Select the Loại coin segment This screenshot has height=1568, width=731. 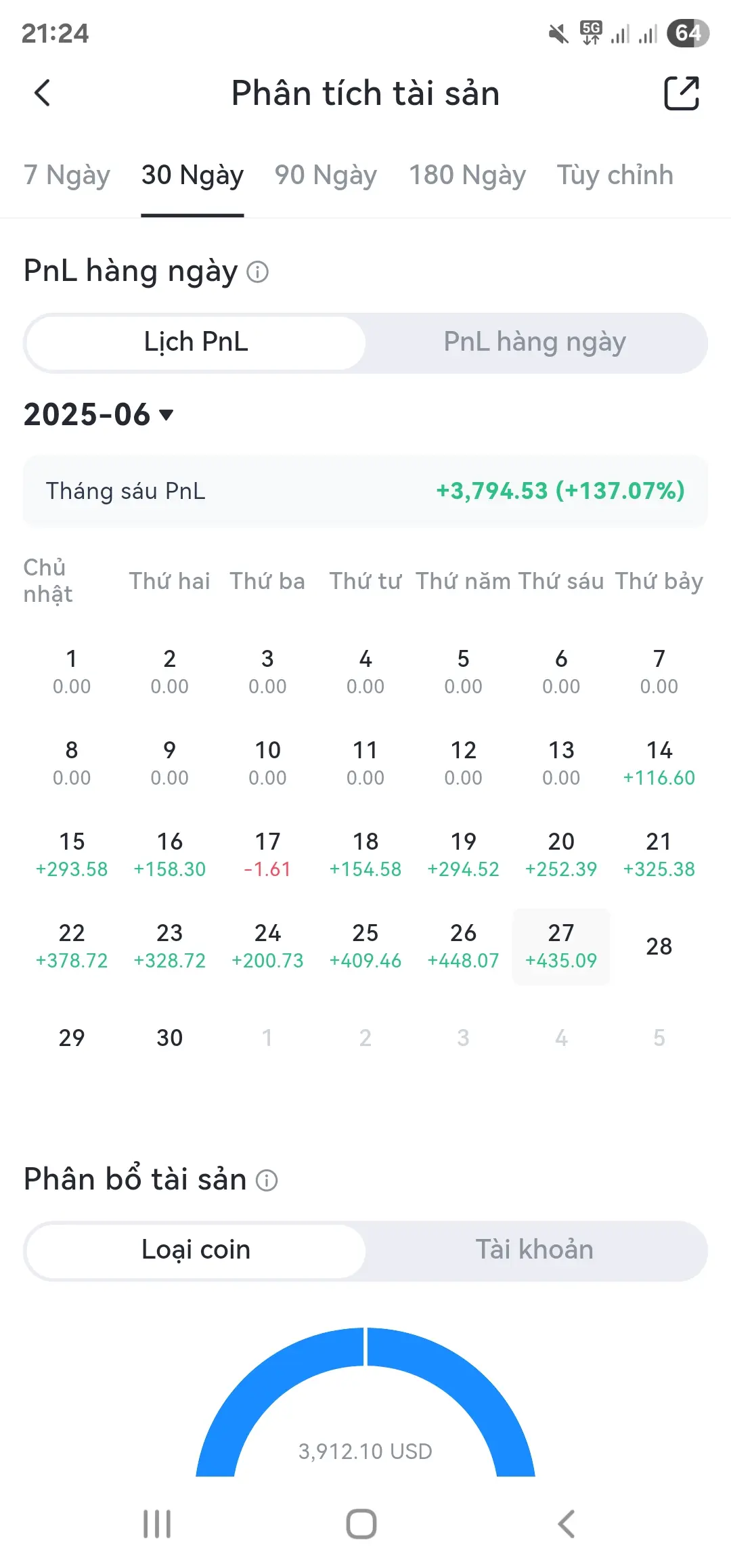point(196,1250)
